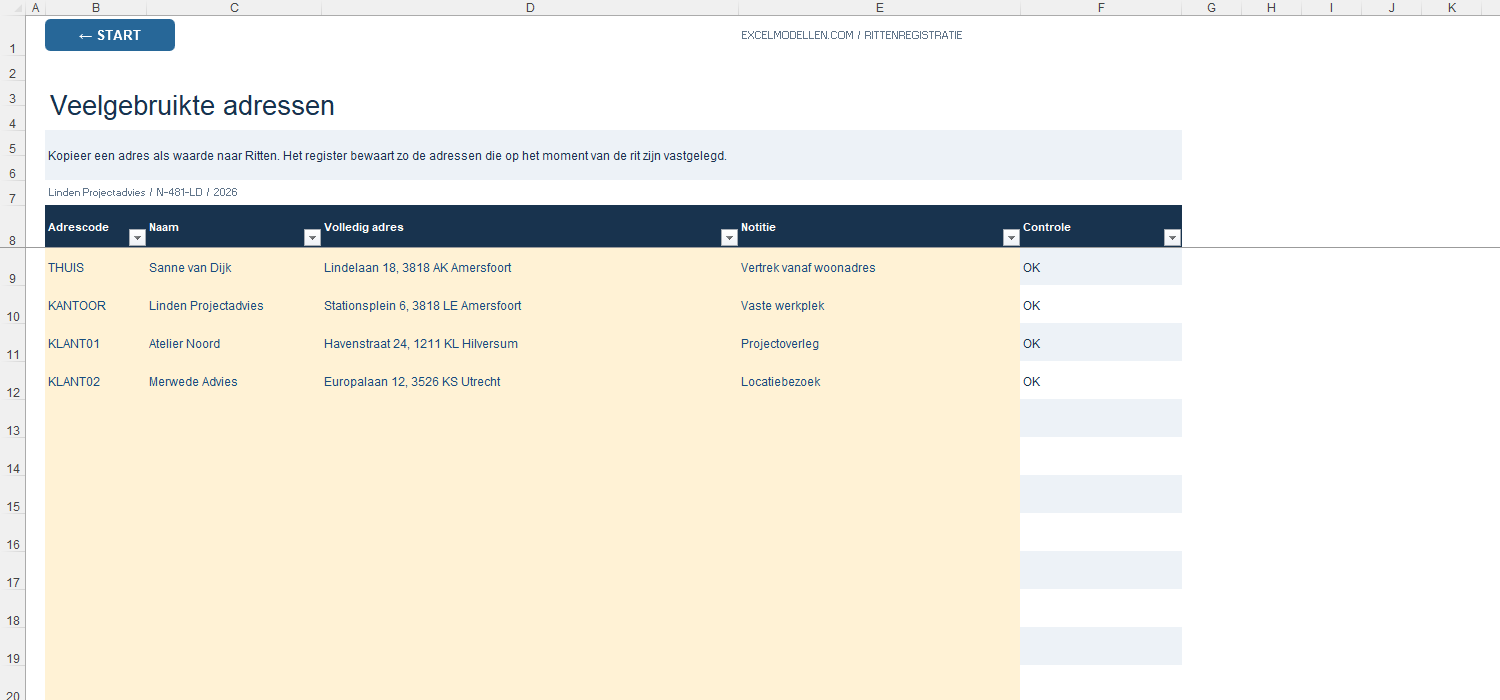Screen dimensions: 1500x700
Task: Click the Atelier Noord name cell
Action: (x=234, y=343)
